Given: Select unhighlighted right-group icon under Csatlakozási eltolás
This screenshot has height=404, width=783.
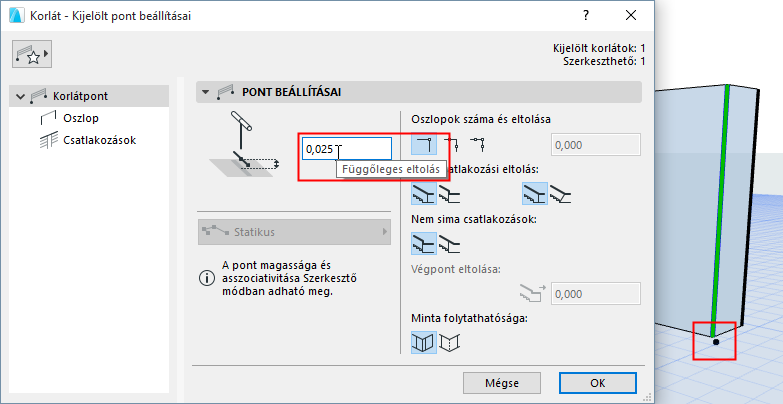Looking at the screenshot, I should 561,194.
